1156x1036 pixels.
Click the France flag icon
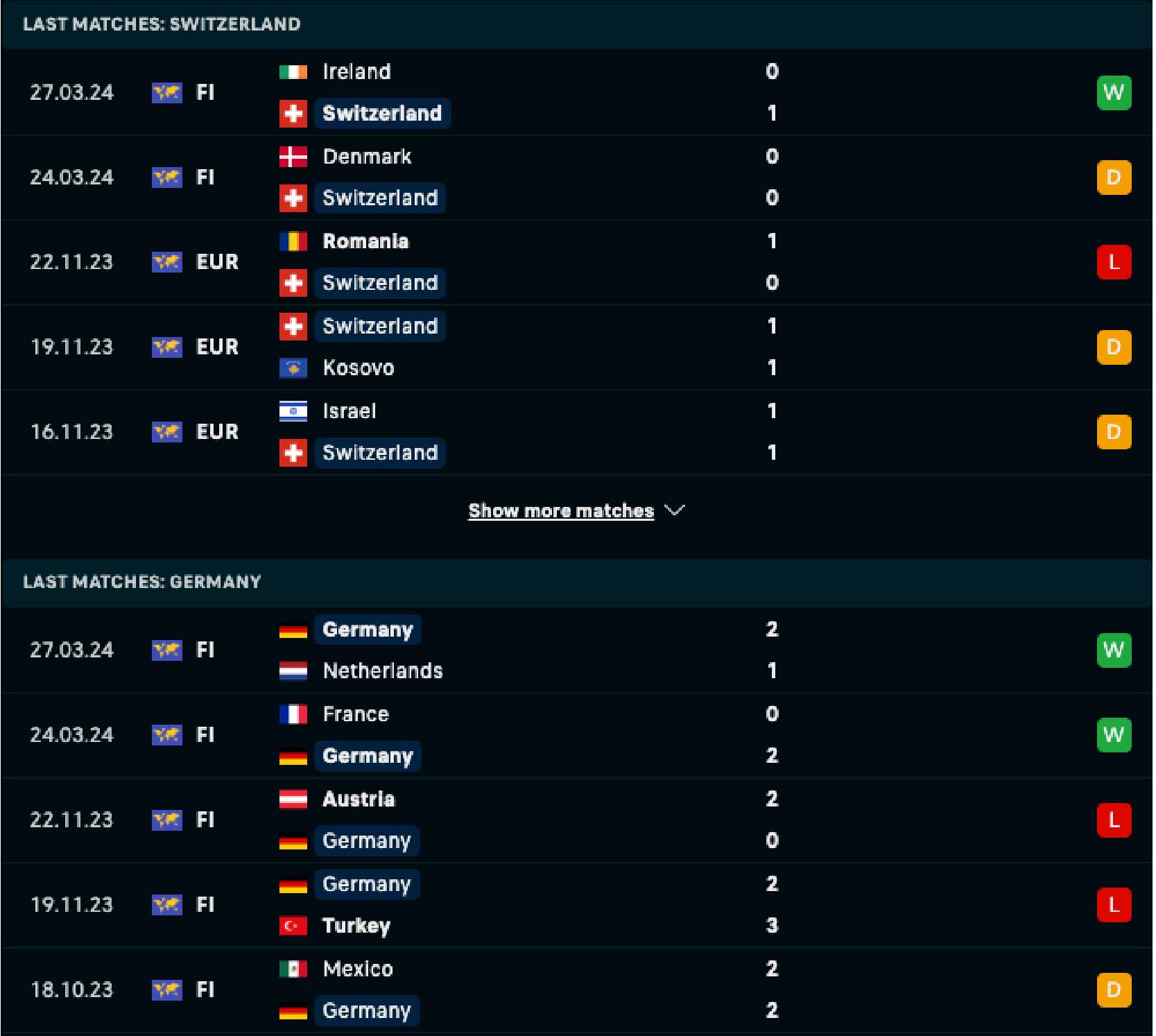(x=293, y=714)
